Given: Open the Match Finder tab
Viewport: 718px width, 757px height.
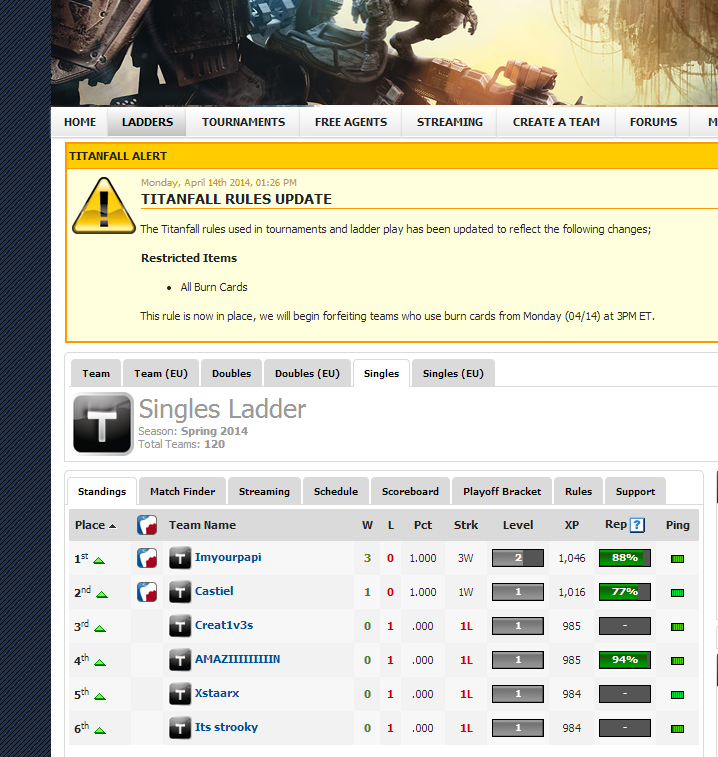Looking at the screenshot, I should coord(183,491).
